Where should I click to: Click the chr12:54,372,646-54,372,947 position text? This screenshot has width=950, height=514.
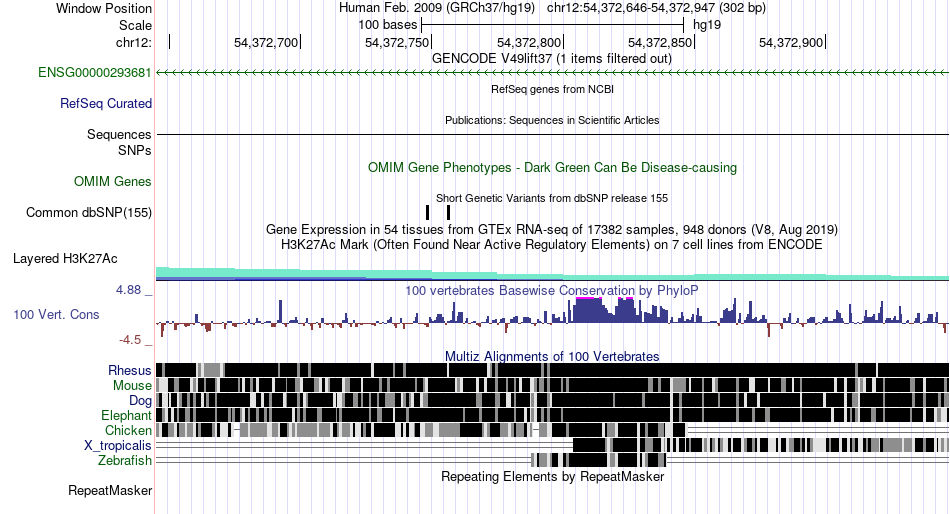(656, 8)
